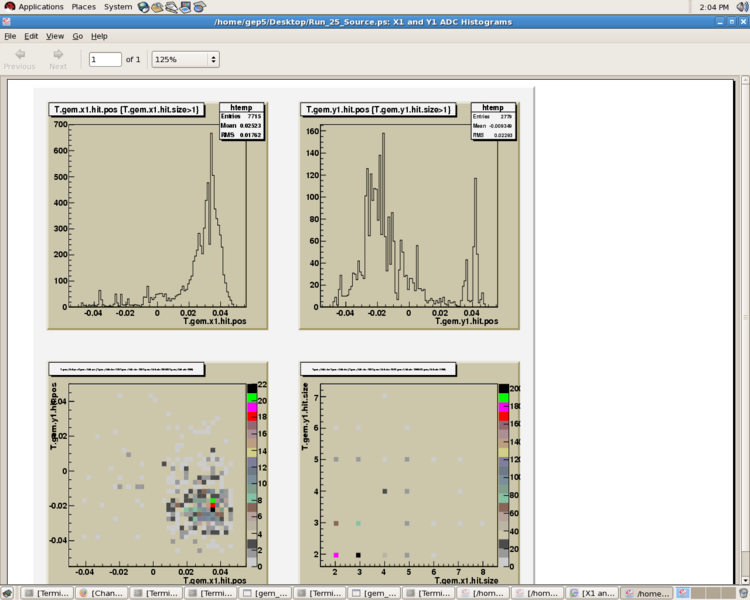
Task: Click the htemp stats box of y1 histogram
Action: 493,121
